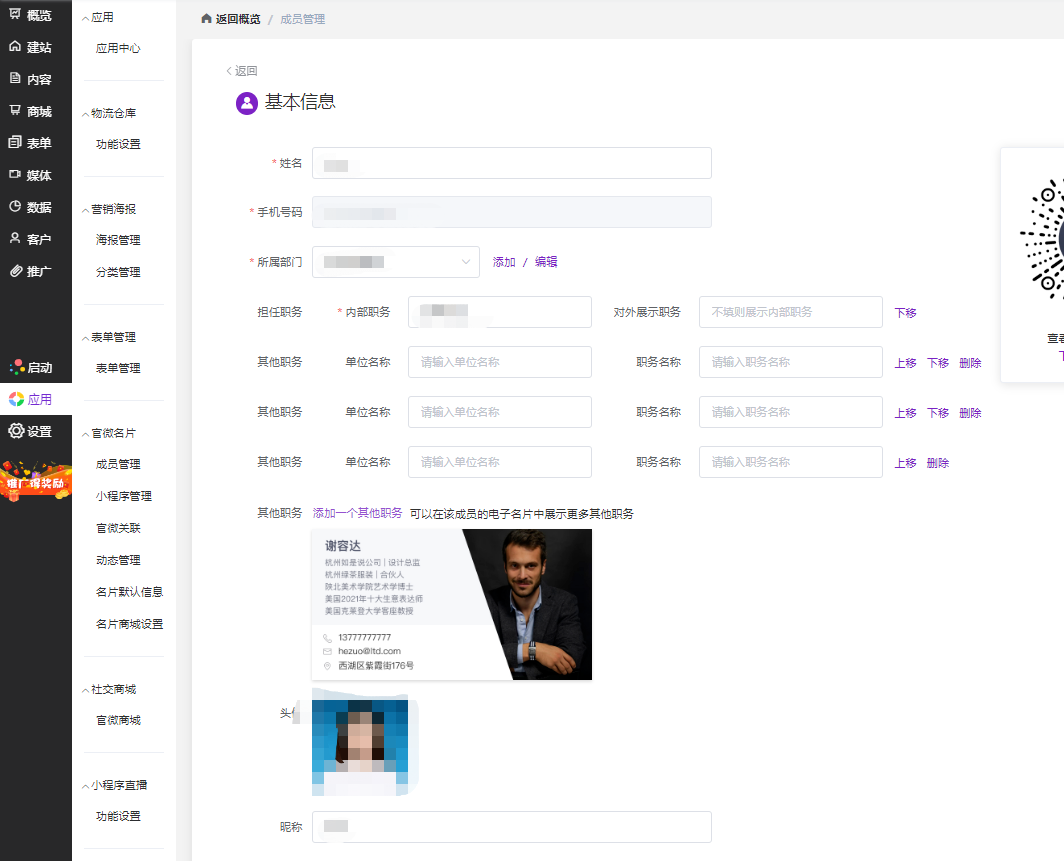Open the 媒体 media icon
The image size is (1064, 861).
15,175
